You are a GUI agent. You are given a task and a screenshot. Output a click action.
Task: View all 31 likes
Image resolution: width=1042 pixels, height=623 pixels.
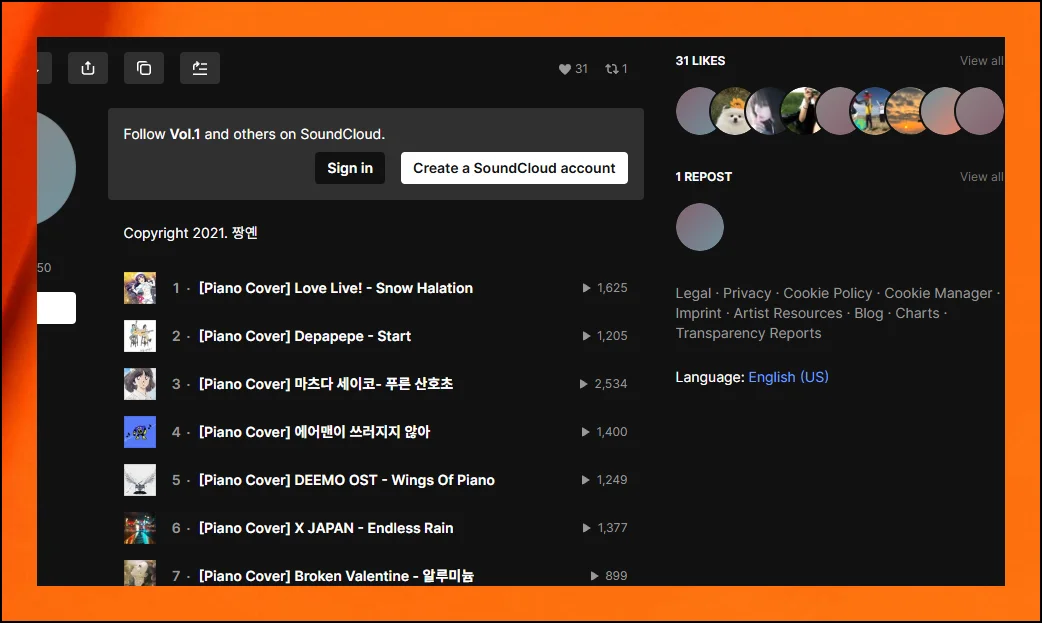click(x=982, y=61)
